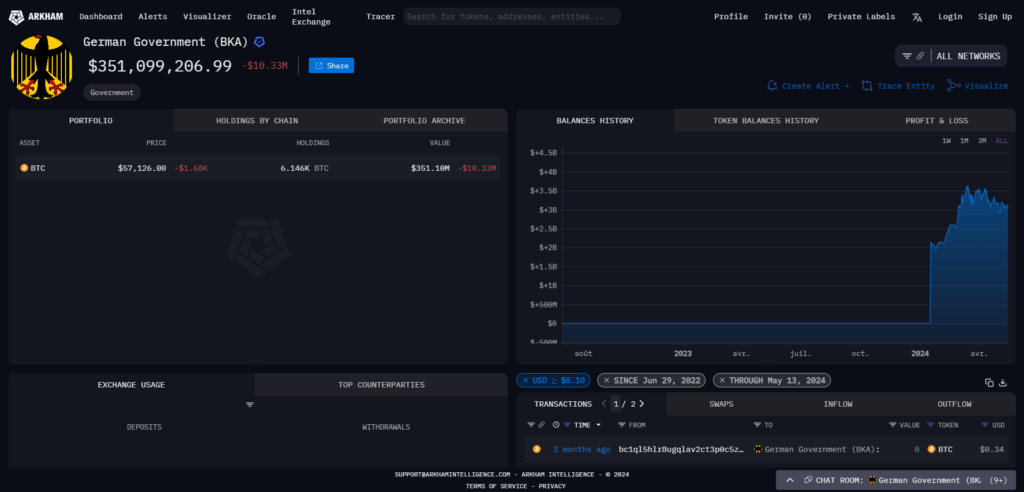Open Oracle from the top navigation

pos(261,17)
